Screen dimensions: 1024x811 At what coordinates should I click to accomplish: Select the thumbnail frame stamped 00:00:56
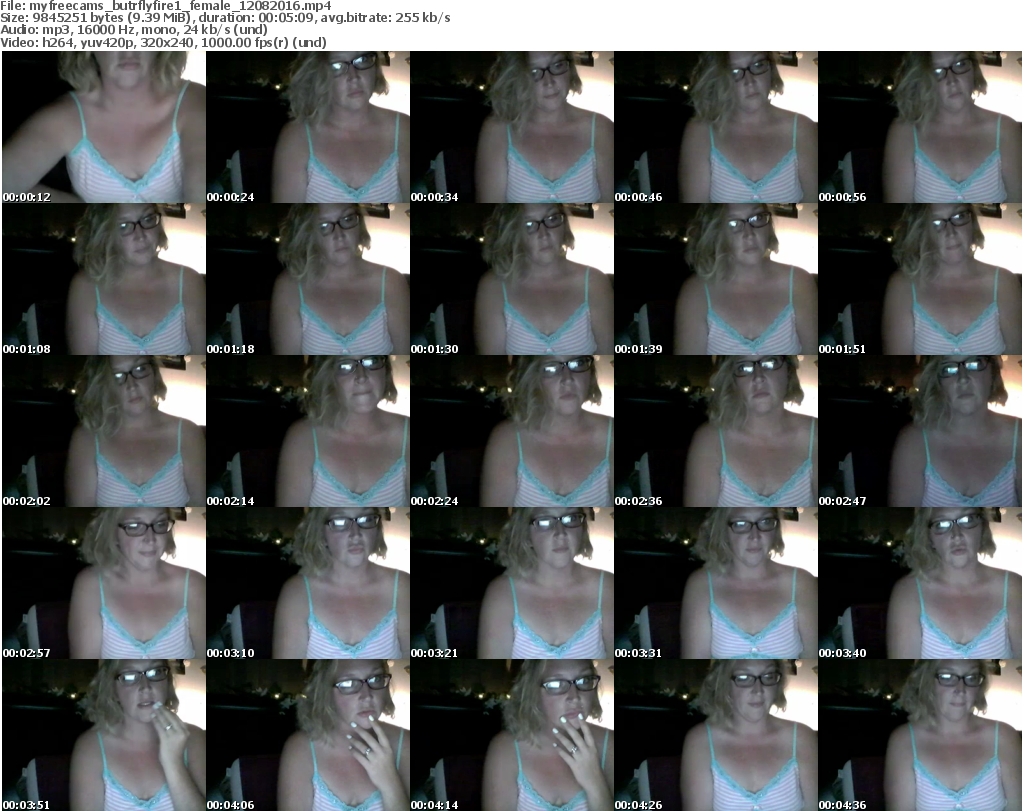point(920,127)
